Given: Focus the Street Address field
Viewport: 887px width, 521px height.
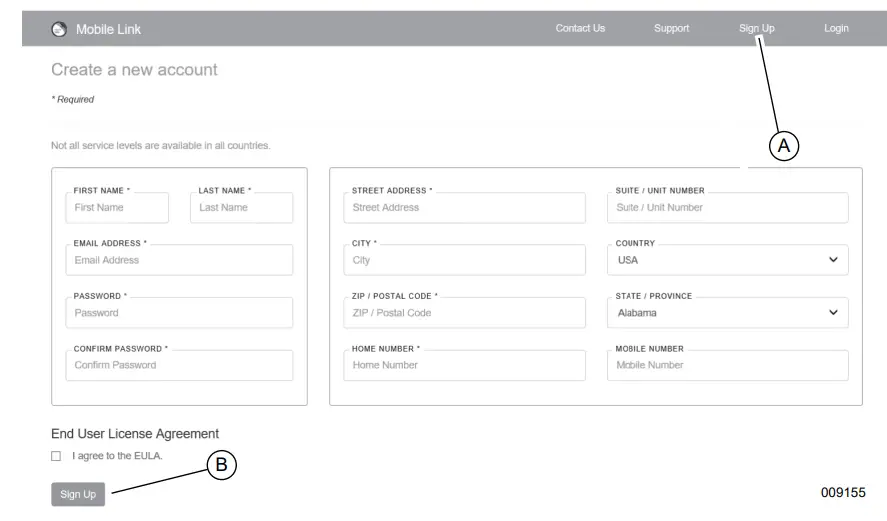Looking at the screenshot, I should pyautogui.click(x=464, y=208).
